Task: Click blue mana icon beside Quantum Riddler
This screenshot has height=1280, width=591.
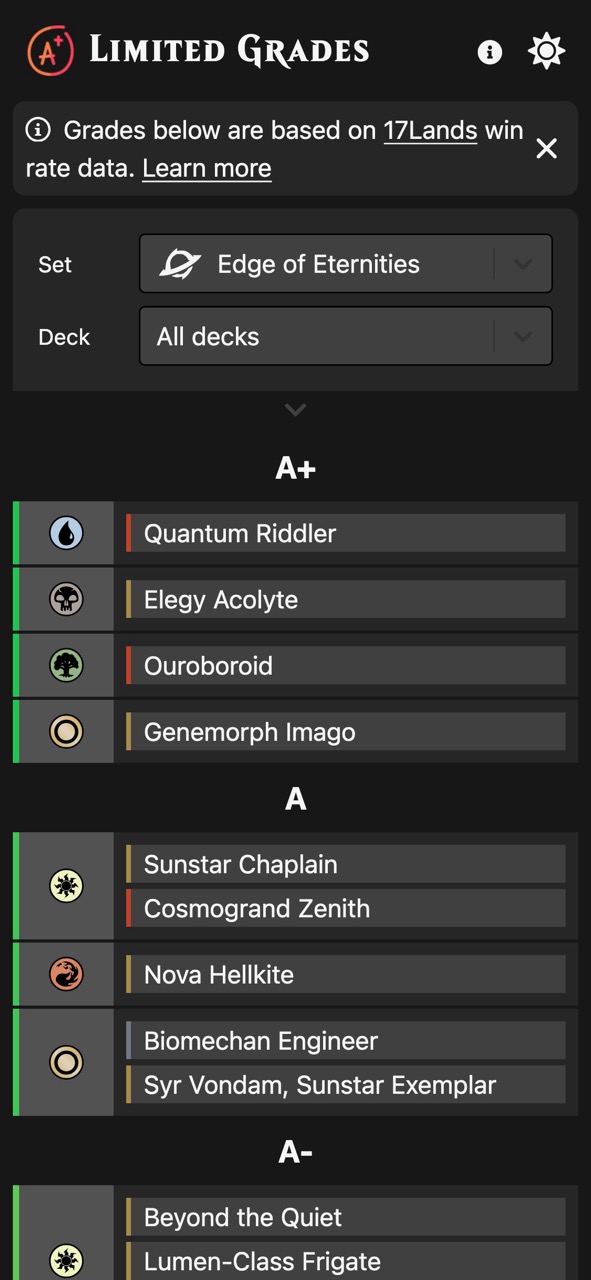Action: click(x=66, y=533)
